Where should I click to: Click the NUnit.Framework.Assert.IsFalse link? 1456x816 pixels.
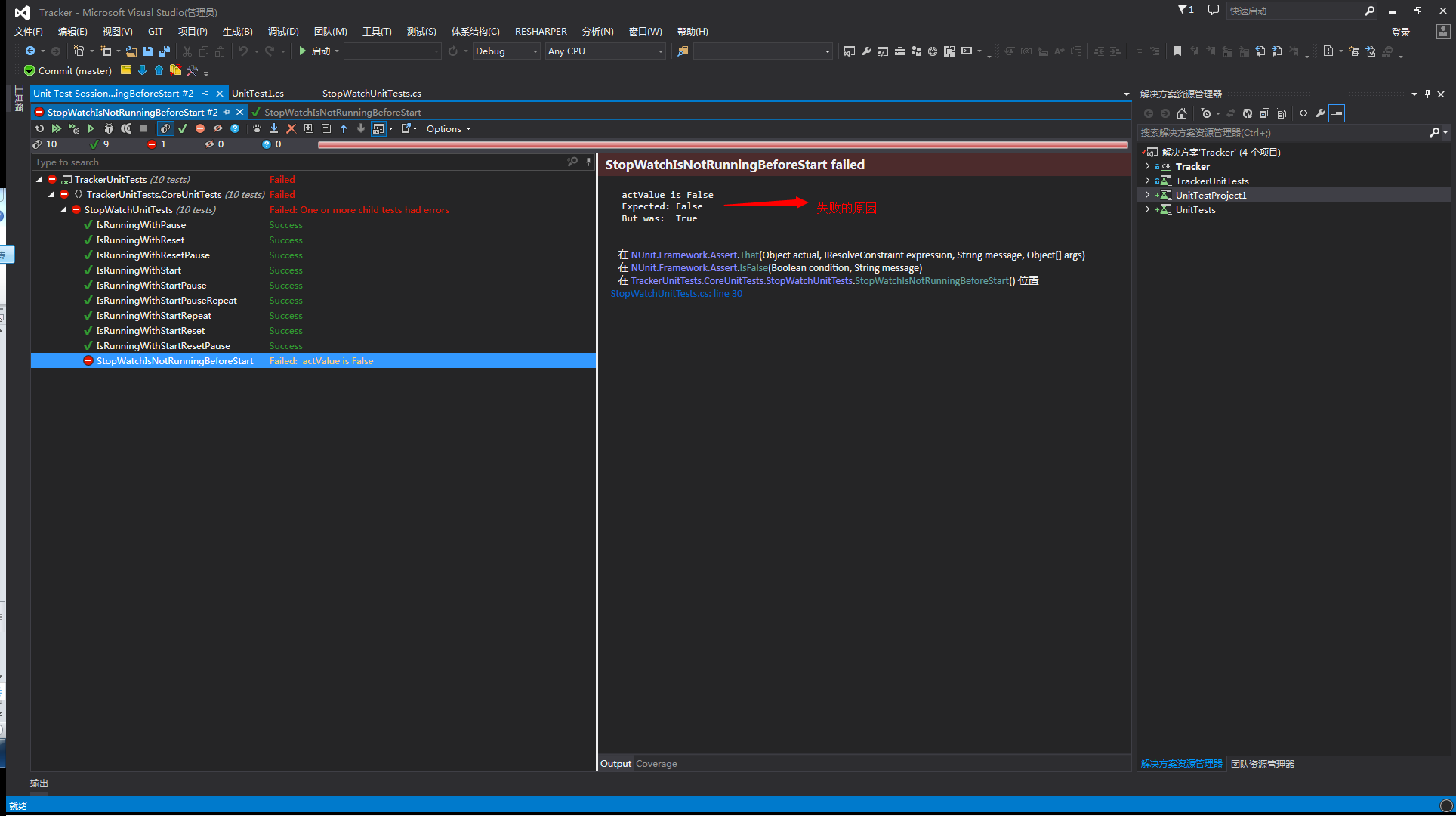pos(699,268)
